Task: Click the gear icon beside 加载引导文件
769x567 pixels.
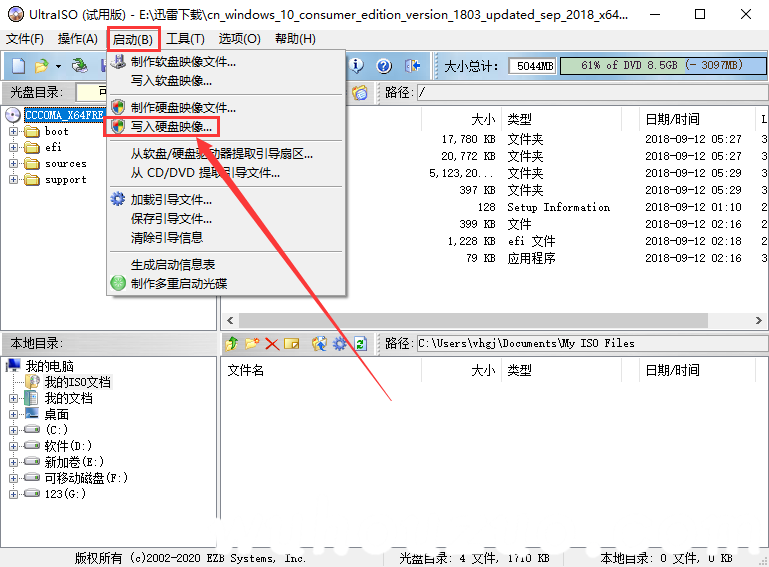Action: (118, 199)
